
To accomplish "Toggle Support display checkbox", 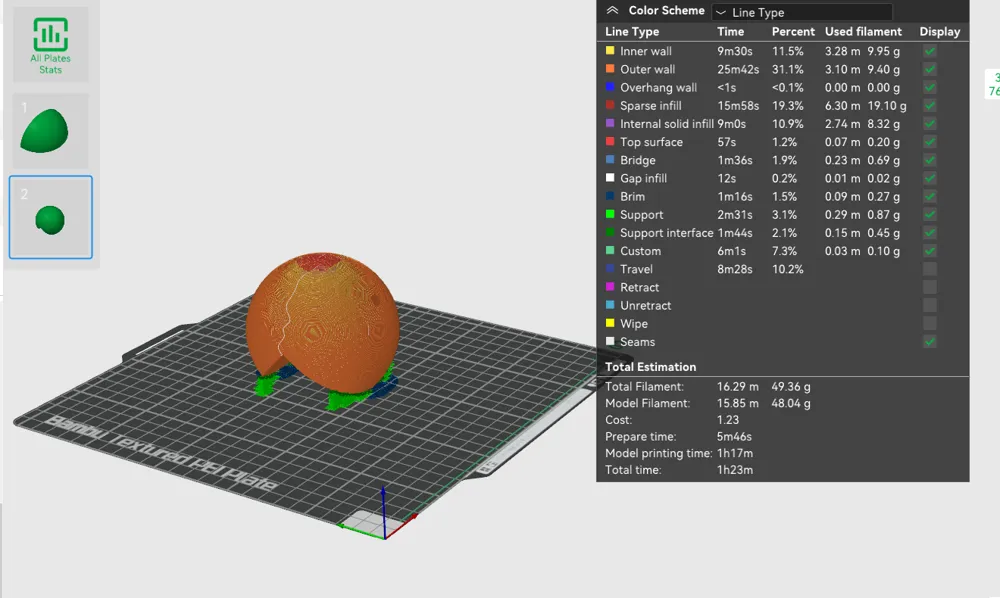I will click(x=930, y=214).
